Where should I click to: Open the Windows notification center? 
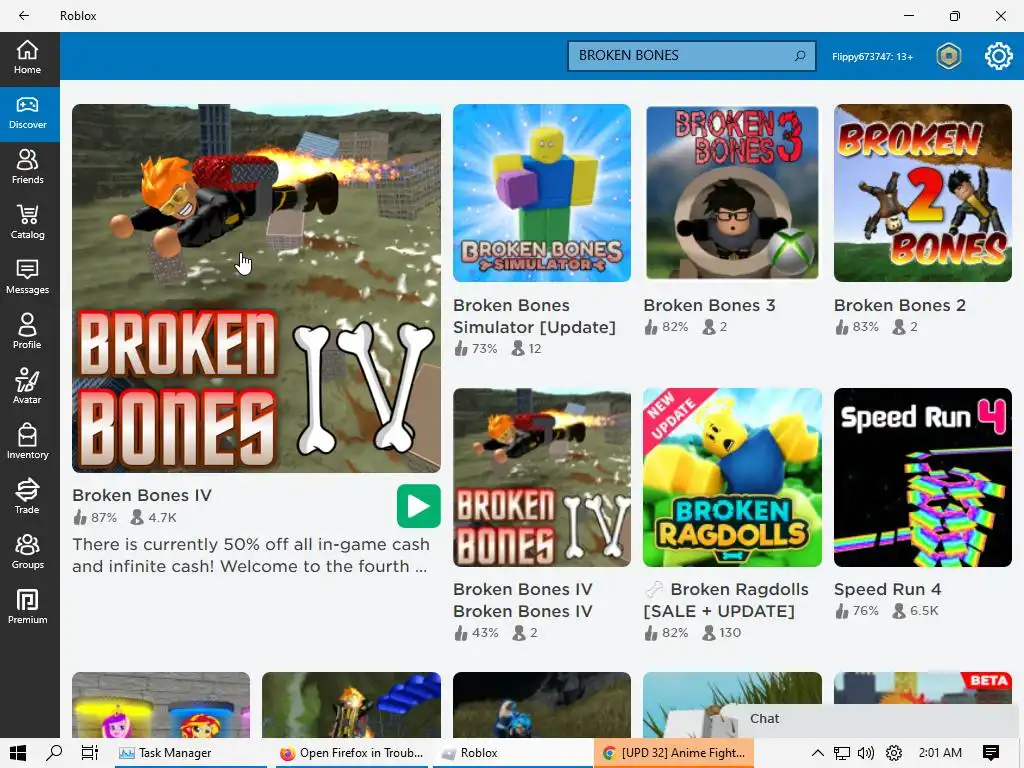coord(991,753)
